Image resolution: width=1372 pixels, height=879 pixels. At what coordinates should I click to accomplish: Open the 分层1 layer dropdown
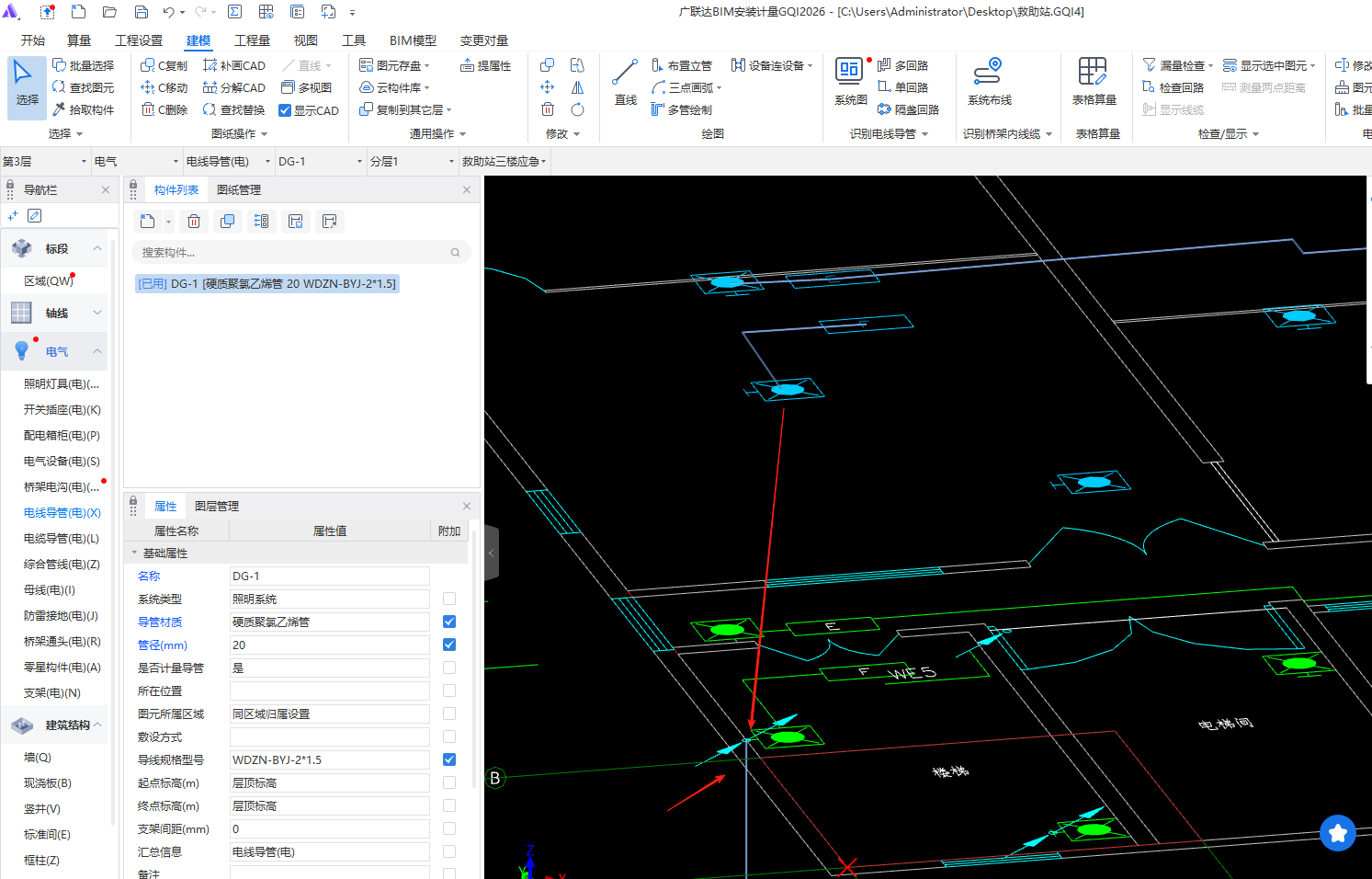(x=413, y=161)
